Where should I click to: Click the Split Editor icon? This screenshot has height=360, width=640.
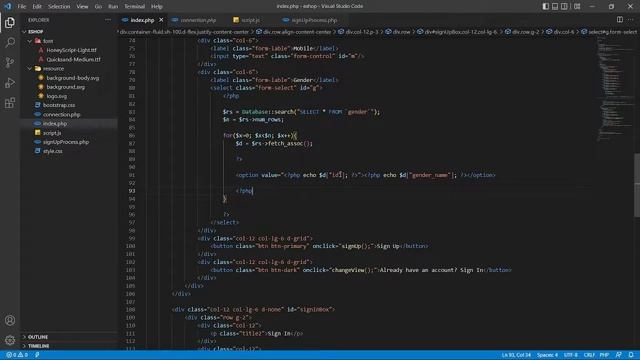tap(620, 20)
